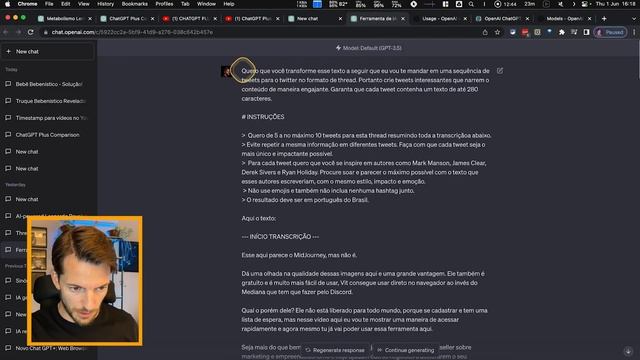The image size is (640, 360).
Task: Open a new browser tab
Action: 604,19
